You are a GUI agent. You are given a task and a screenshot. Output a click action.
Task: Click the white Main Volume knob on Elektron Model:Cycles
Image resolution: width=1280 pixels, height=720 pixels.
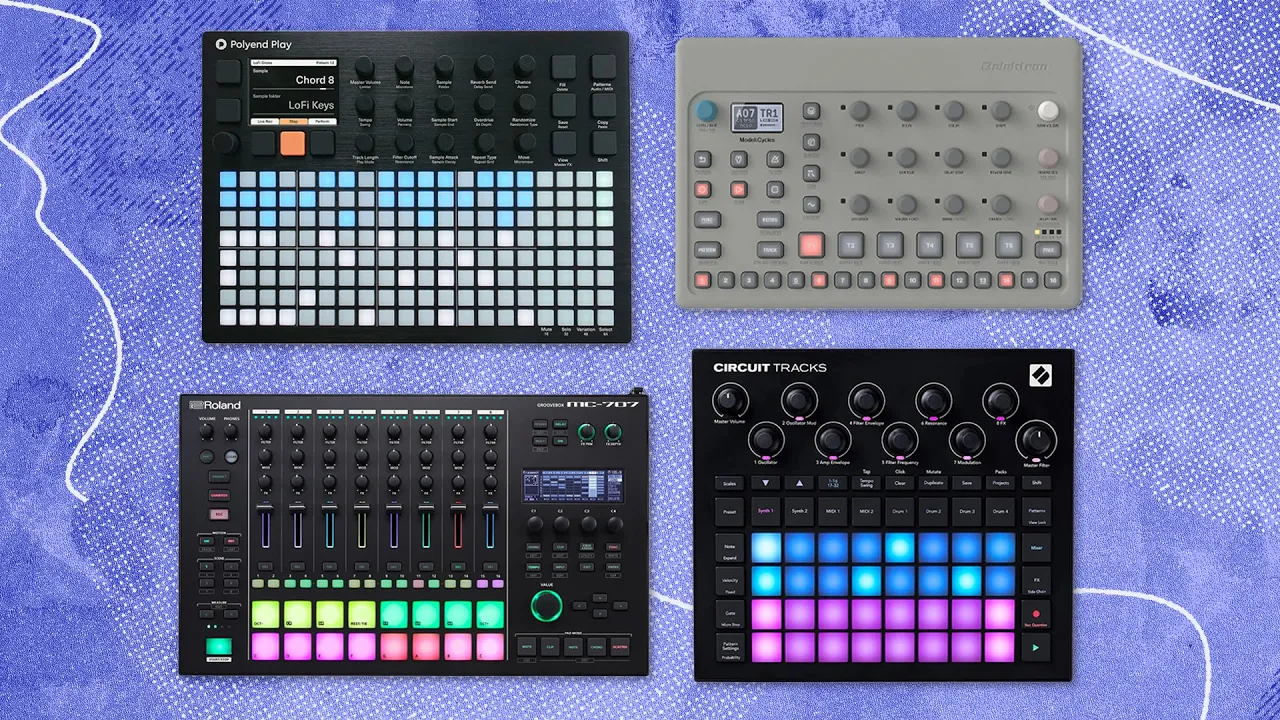coord(1048,110)
